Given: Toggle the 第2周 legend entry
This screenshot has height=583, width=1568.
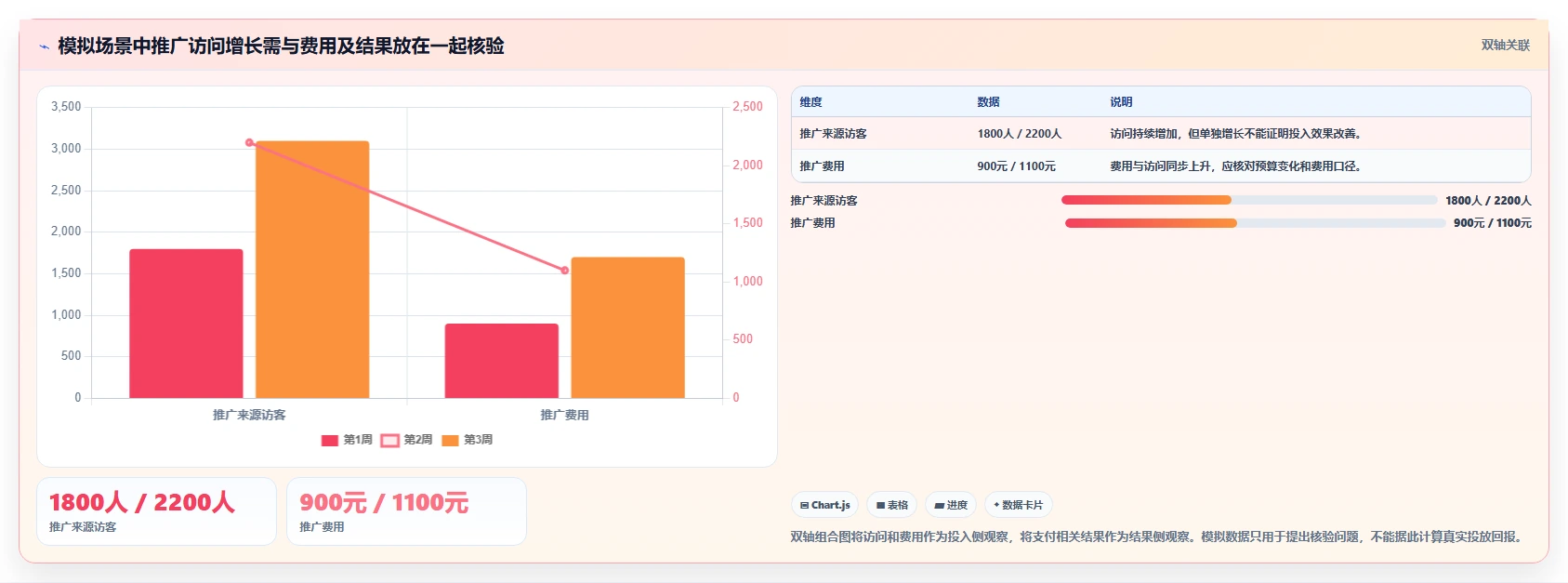Looking at the screenshot, I should [x=407, y=440].
